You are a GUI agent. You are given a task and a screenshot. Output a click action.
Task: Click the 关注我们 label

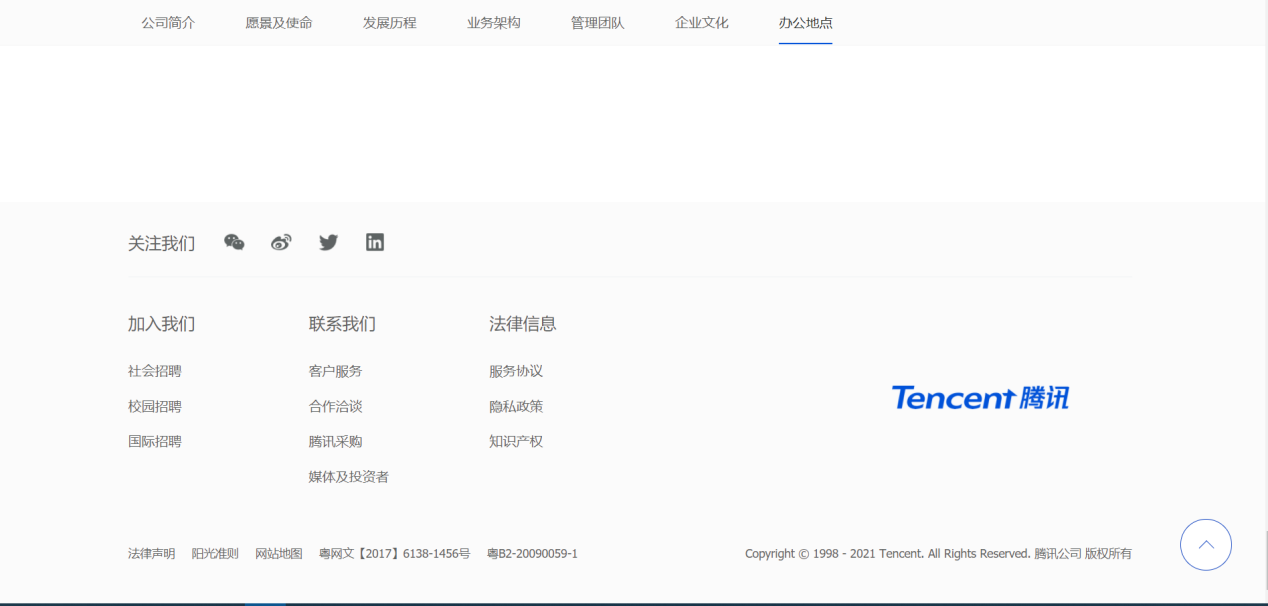click(x=162, y=243)
